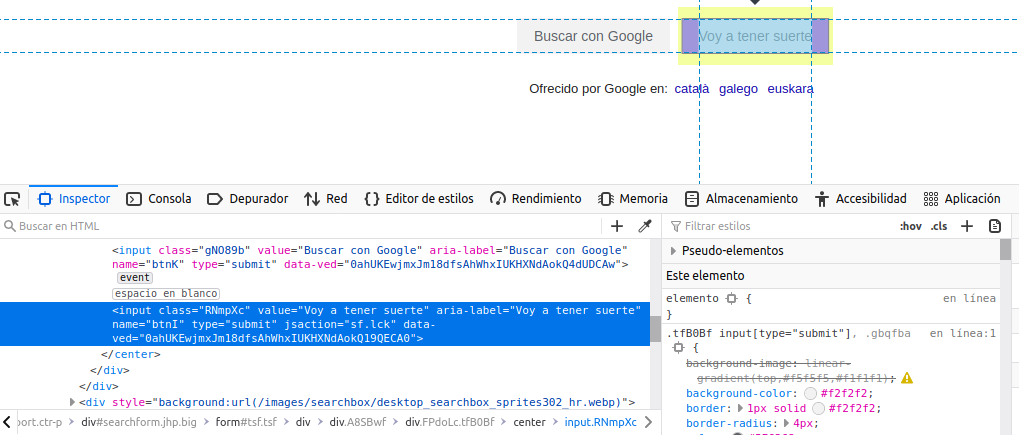The image size is (1019, 435).
Task: Toggle the :hov pseudo-class panel
Action: tap(910, 226)
